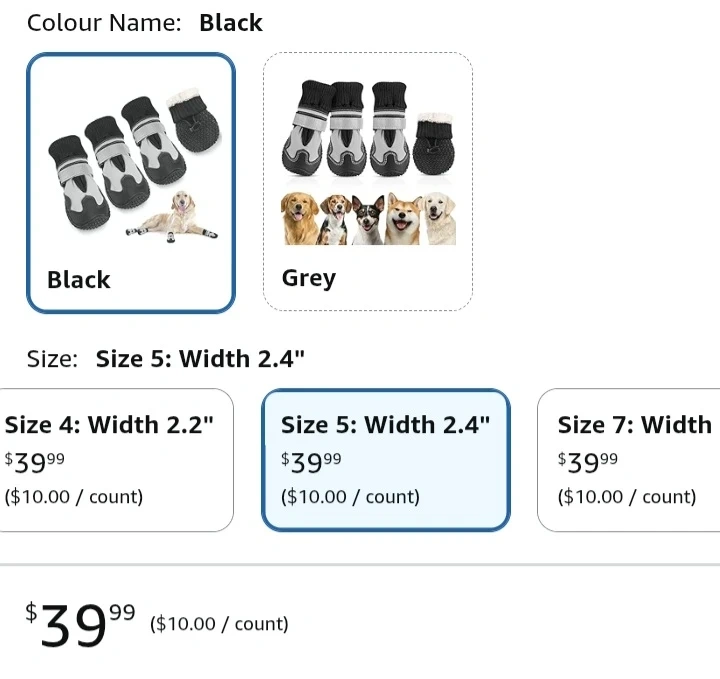Click ($10.00 / count) beside the main price
Image resolution: width=720 pixels, height=679 pixels.
219,624
